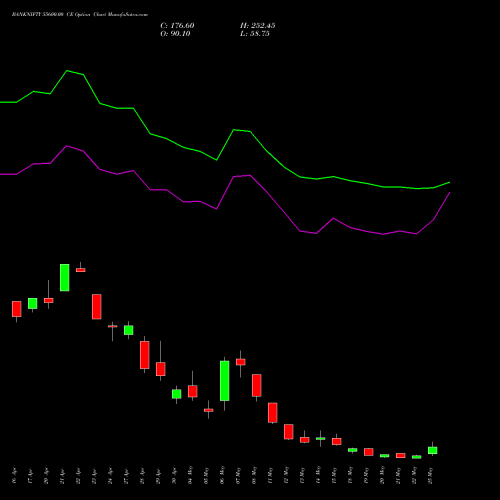This screenshot has width=500, height=500.
Task: Click the small red candlestick for 22 Apr
Action: tap(81, 270)
